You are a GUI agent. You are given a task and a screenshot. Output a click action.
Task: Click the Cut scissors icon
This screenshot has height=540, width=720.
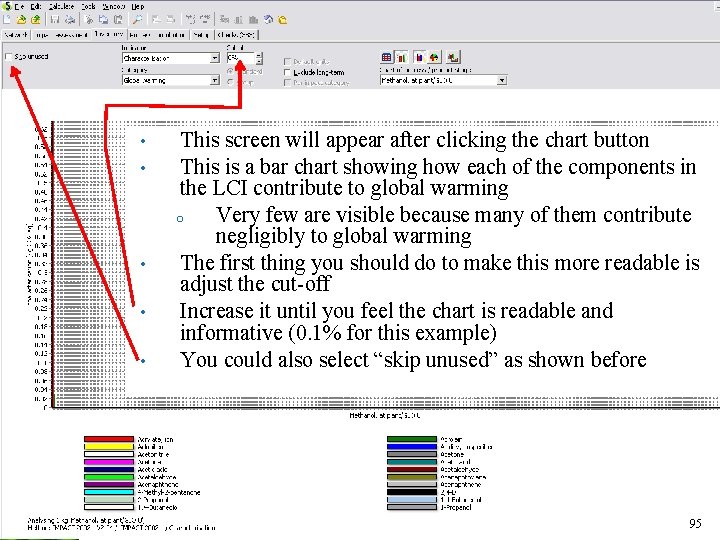click(90, 20)
